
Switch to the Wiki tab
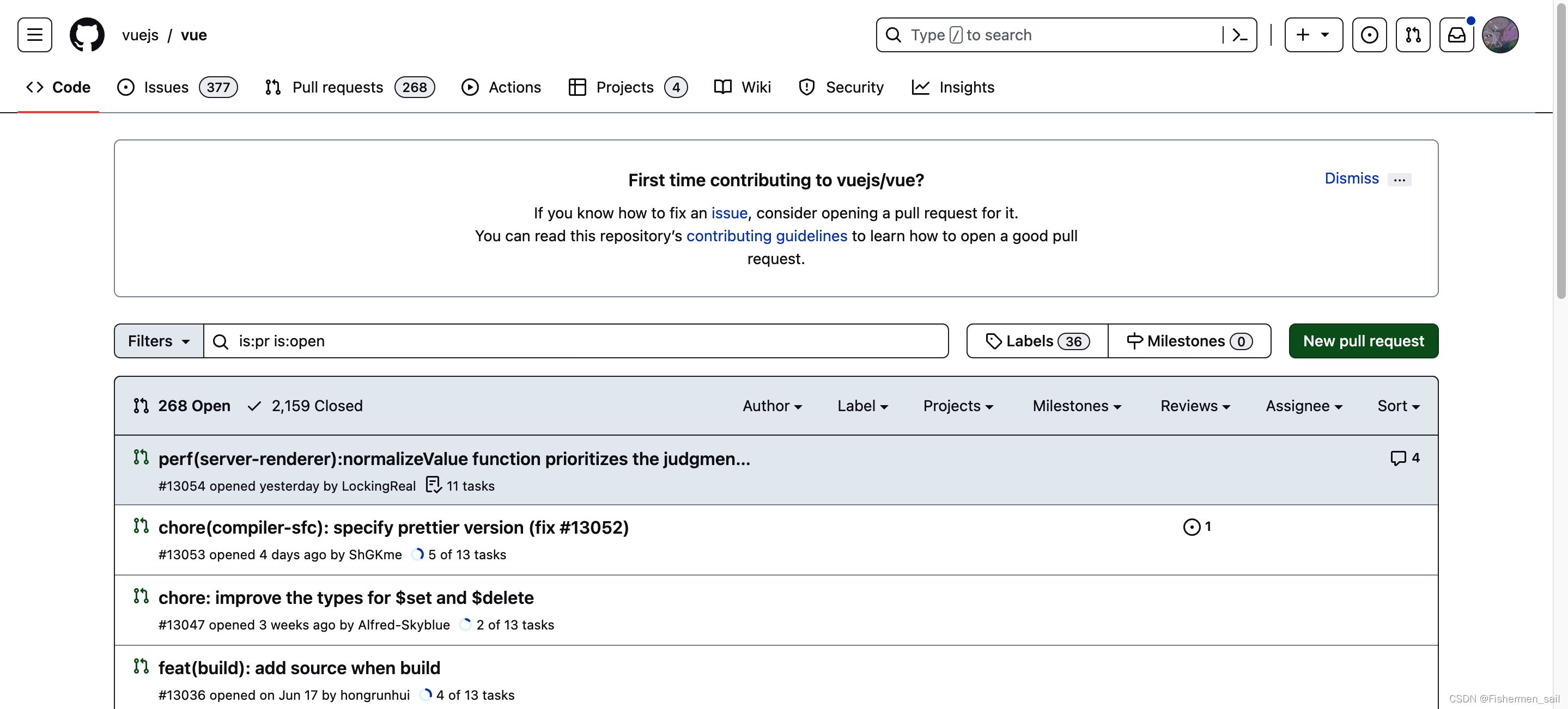pyautogui.click(x=742, y=87)
